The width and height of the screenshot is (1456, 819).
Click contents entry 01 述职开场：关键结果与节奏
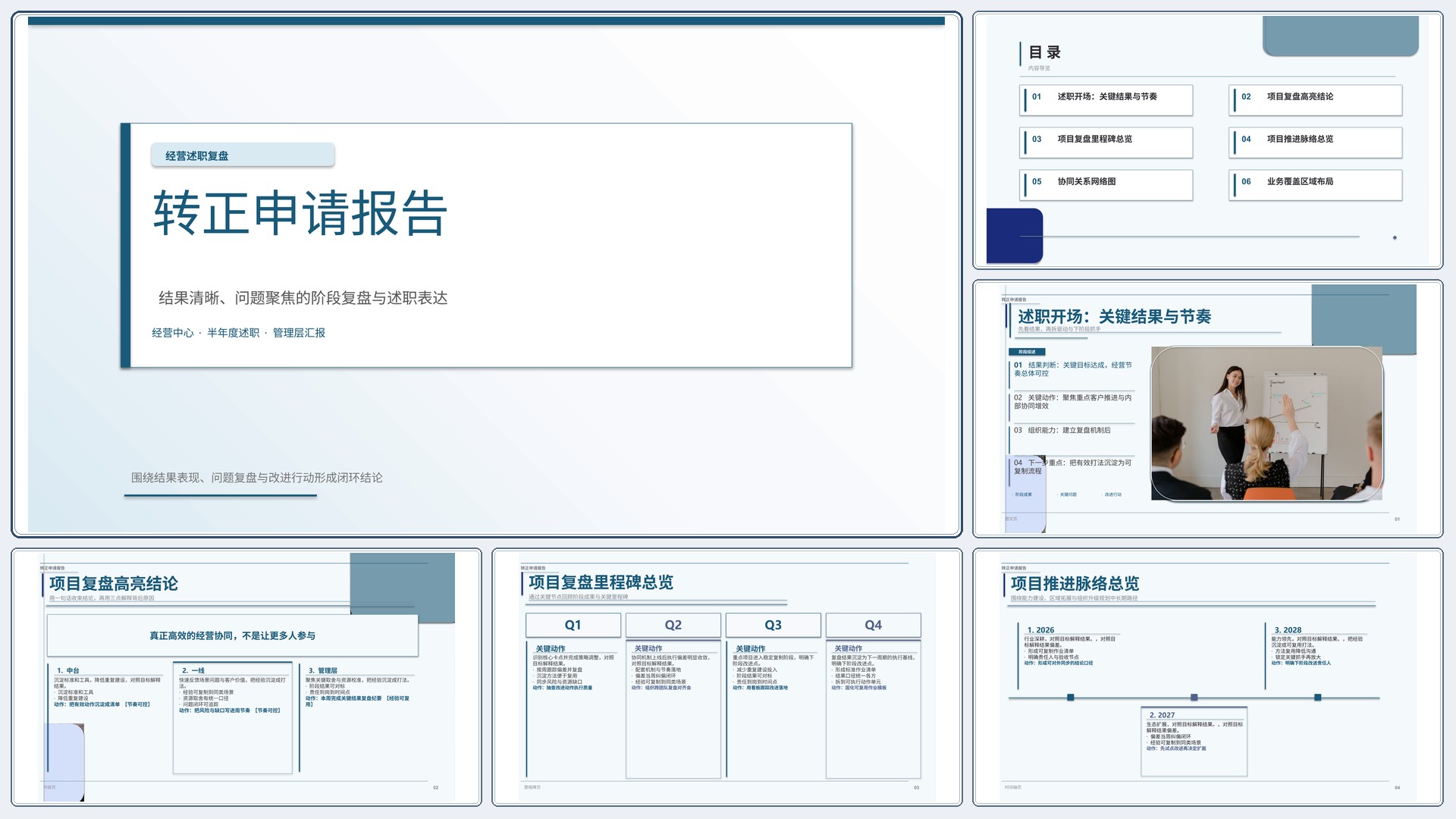pos(1106,100)
